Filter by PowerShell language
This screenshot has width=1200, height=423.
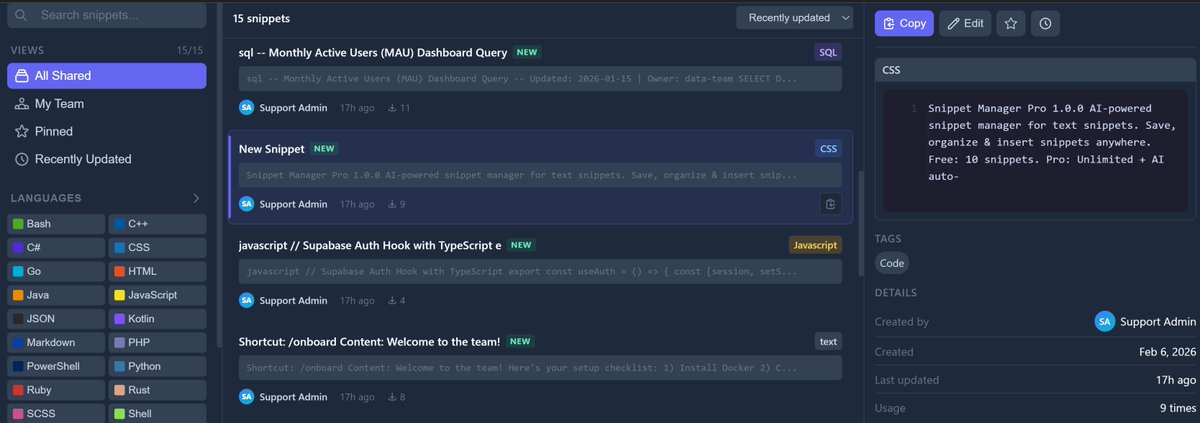coord(56,367)
